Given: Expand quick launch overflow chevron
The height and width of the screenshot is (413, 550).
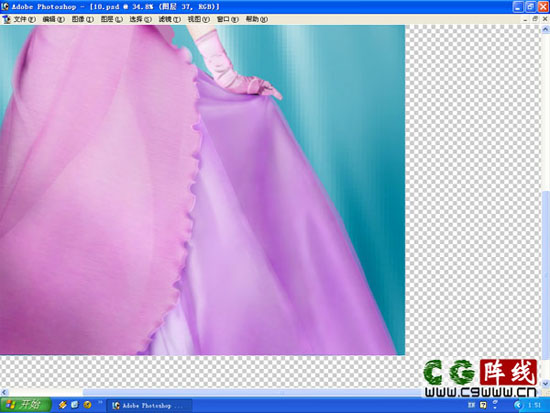Looking at the screenshot, I should (100, 402).
